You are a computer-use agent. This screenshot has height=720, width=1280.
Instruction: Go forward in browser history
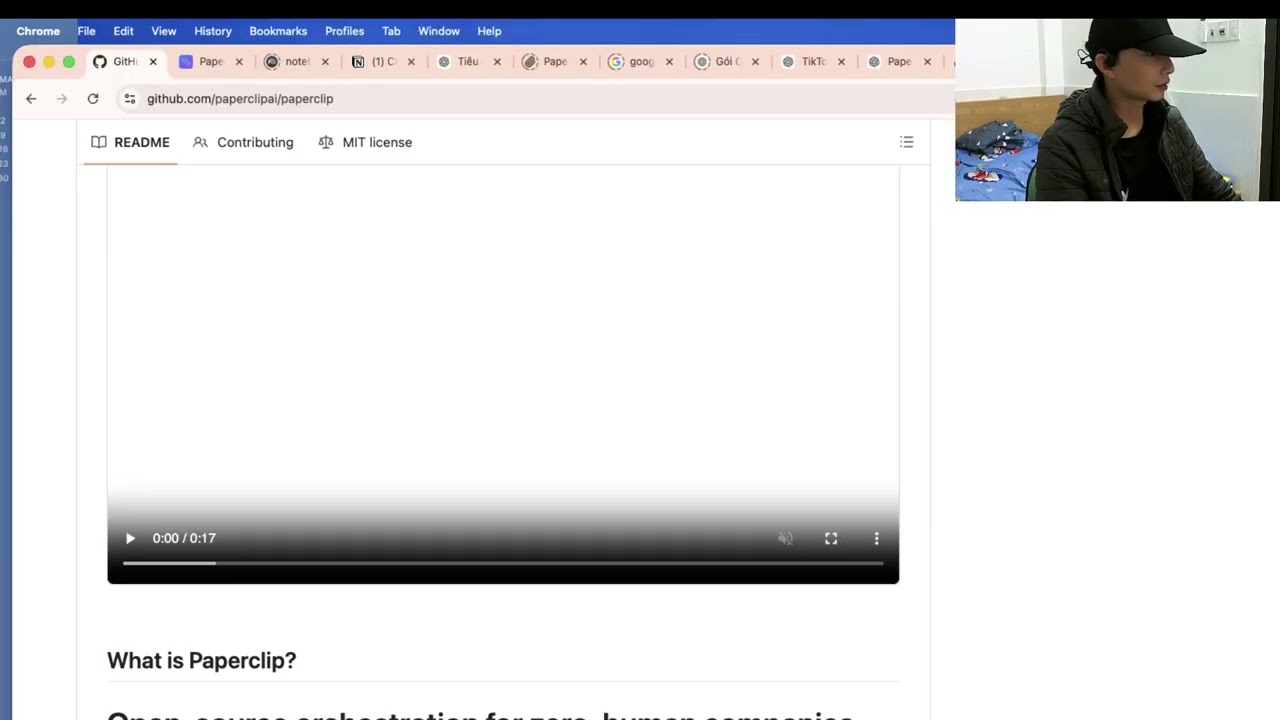click(62, 99)
